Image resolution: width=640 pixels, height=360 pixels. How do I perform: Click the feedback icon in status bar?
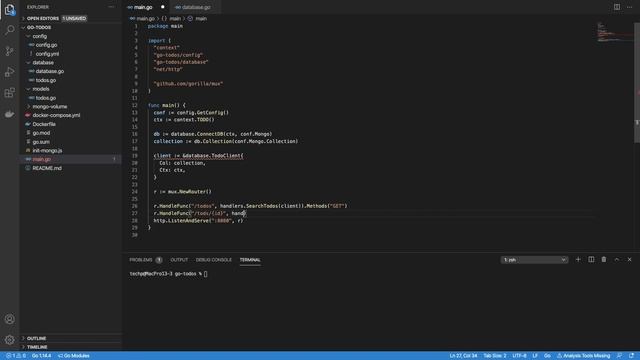coord(619,356)
